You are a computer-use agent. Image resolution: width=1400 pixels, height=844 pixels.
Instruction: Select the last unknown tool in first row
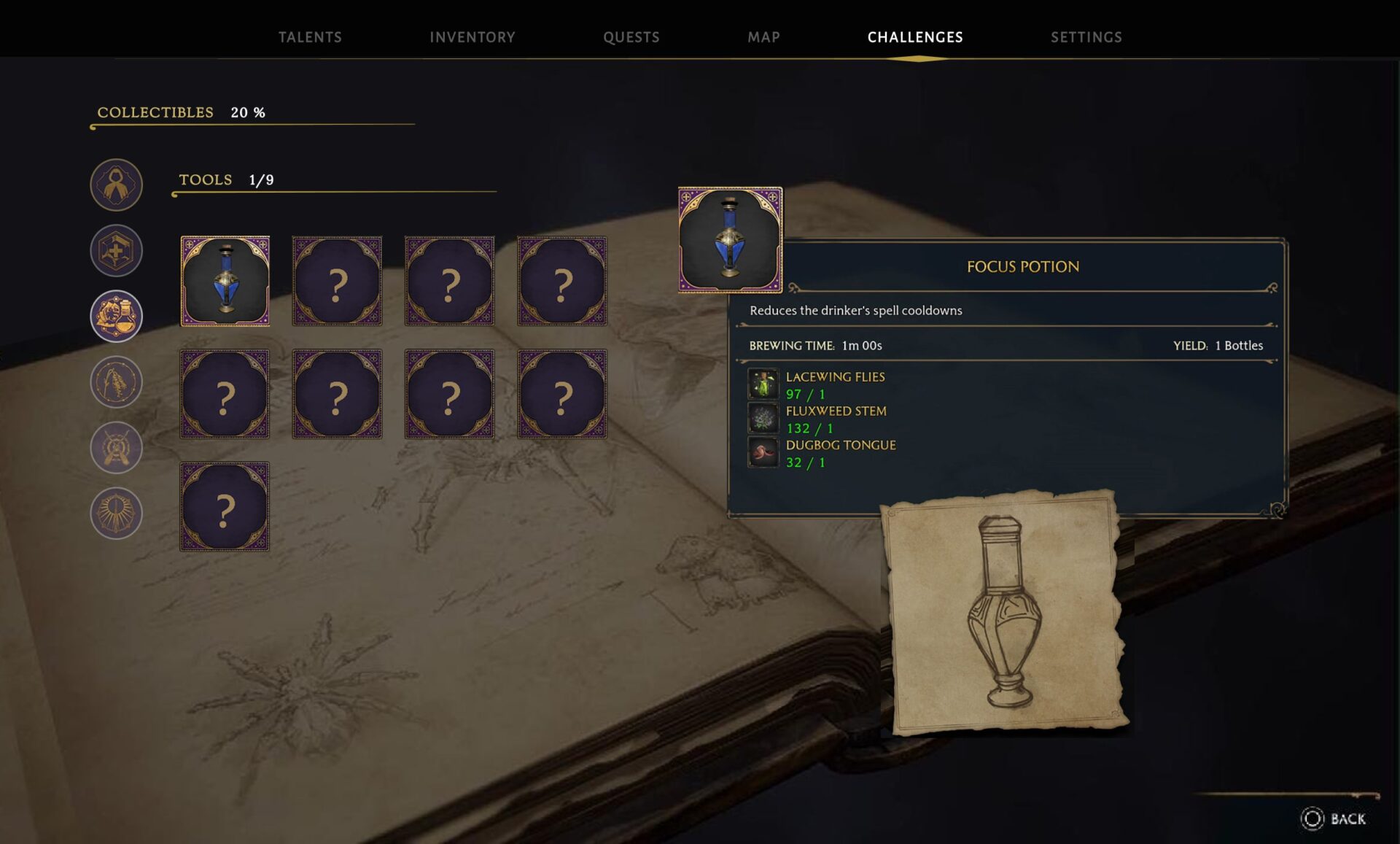562,281
